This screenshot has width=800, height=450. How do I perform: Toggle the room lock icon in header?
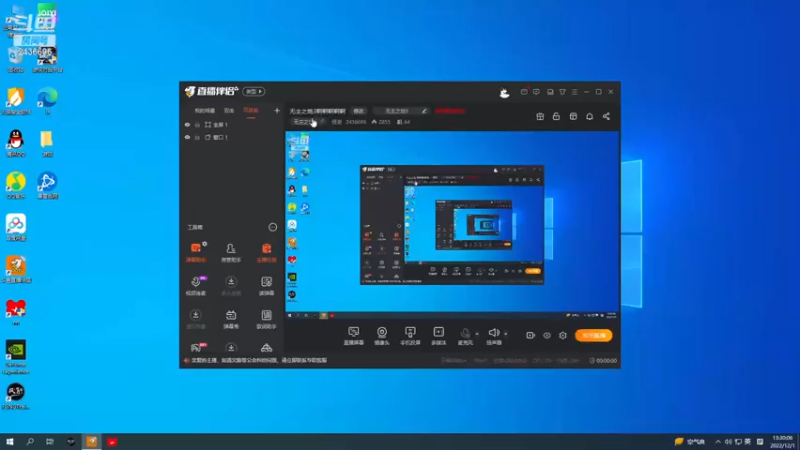coord(556,116)
